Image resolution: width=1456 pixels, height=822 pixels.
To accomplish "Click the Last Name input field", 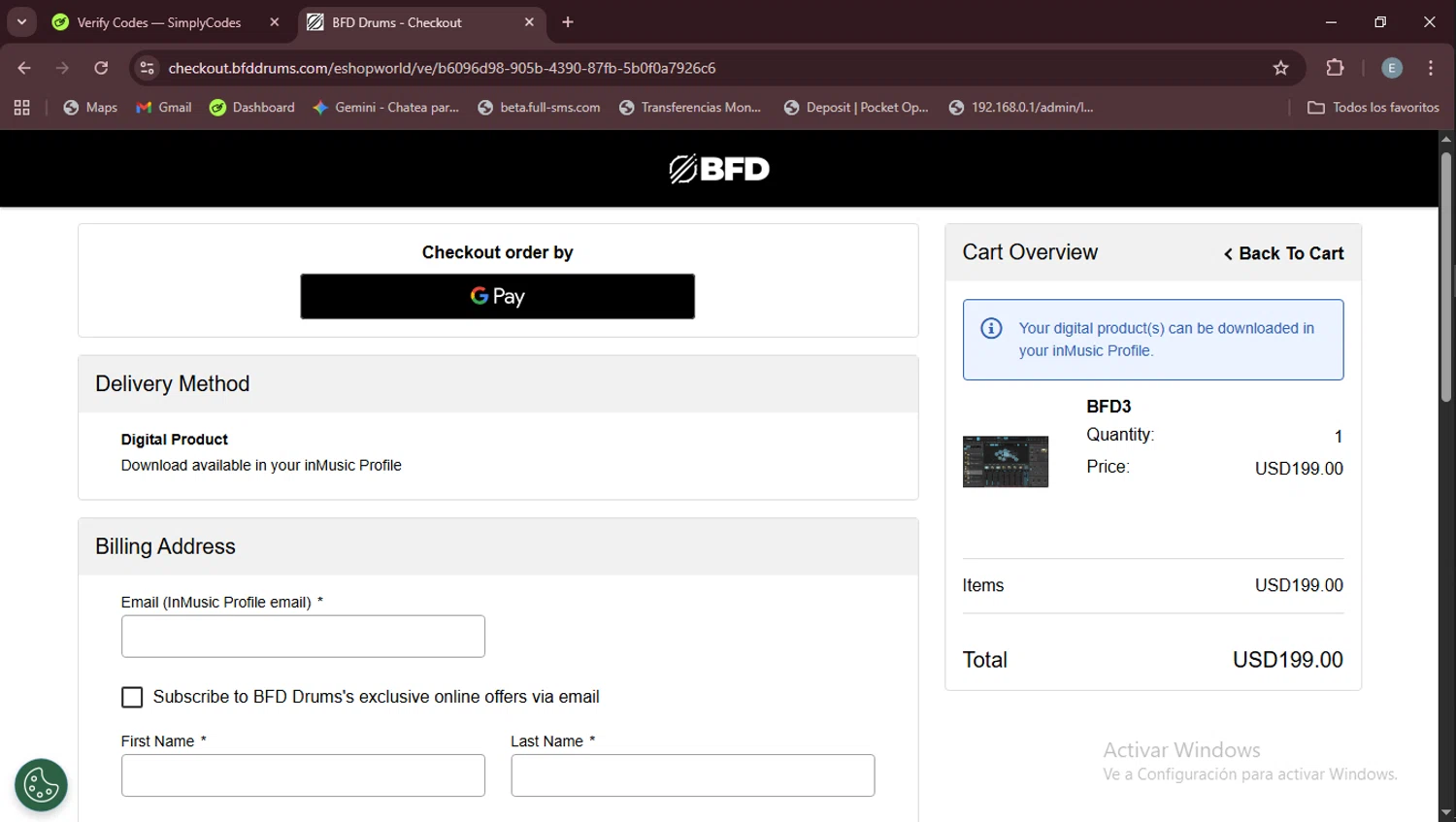I will (x=693, y=775).
